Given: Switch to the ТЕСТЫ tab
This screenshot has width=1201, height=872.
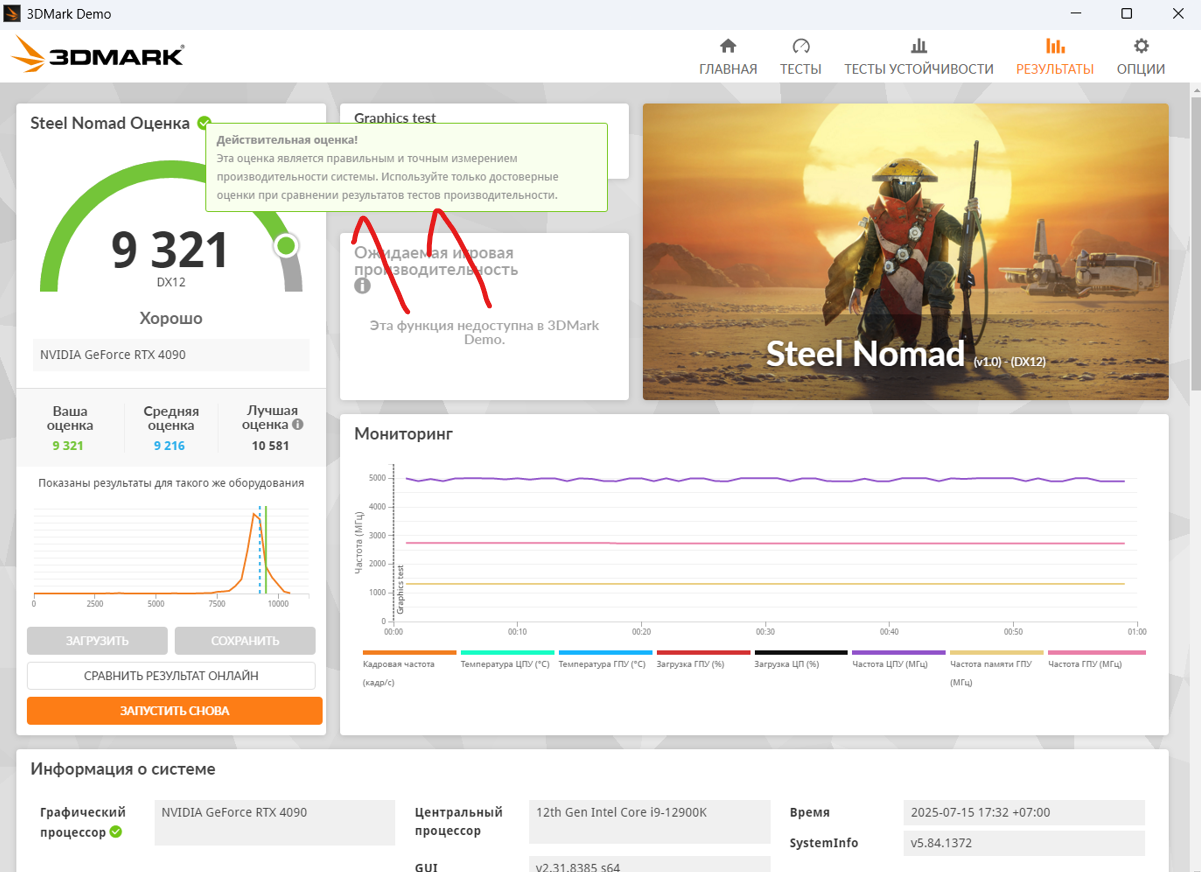Looking at the screenshot, I should 801,57.
